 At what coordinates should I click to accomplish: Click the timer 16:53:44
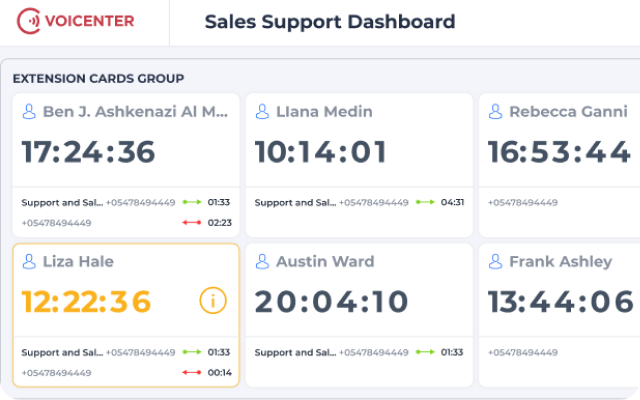(x=559, y=152)
